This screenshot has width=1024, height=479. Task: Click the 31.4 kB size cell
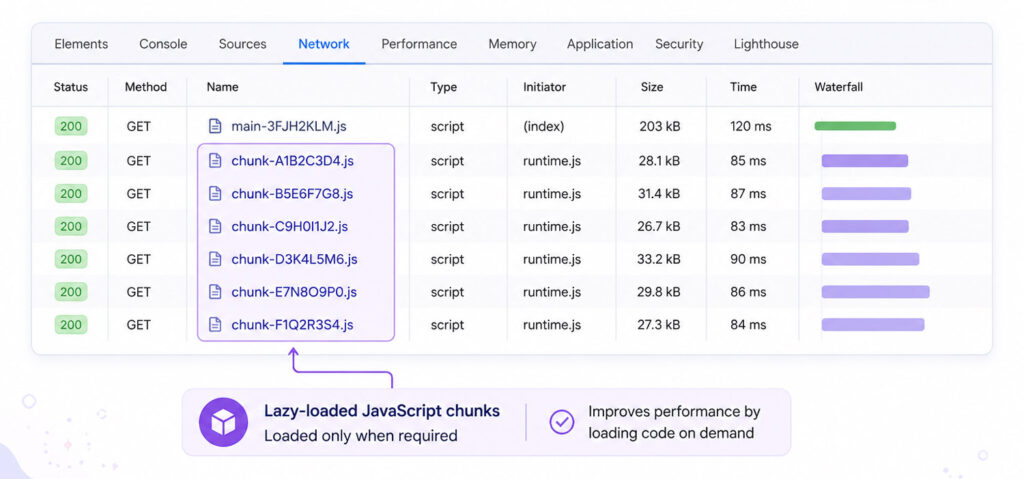click(x=659, y=193)
